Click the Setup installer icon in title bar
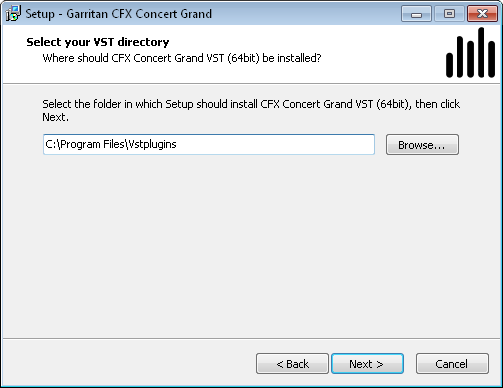The height and width of the screenshot is (388, 503). tap(13, 13)
